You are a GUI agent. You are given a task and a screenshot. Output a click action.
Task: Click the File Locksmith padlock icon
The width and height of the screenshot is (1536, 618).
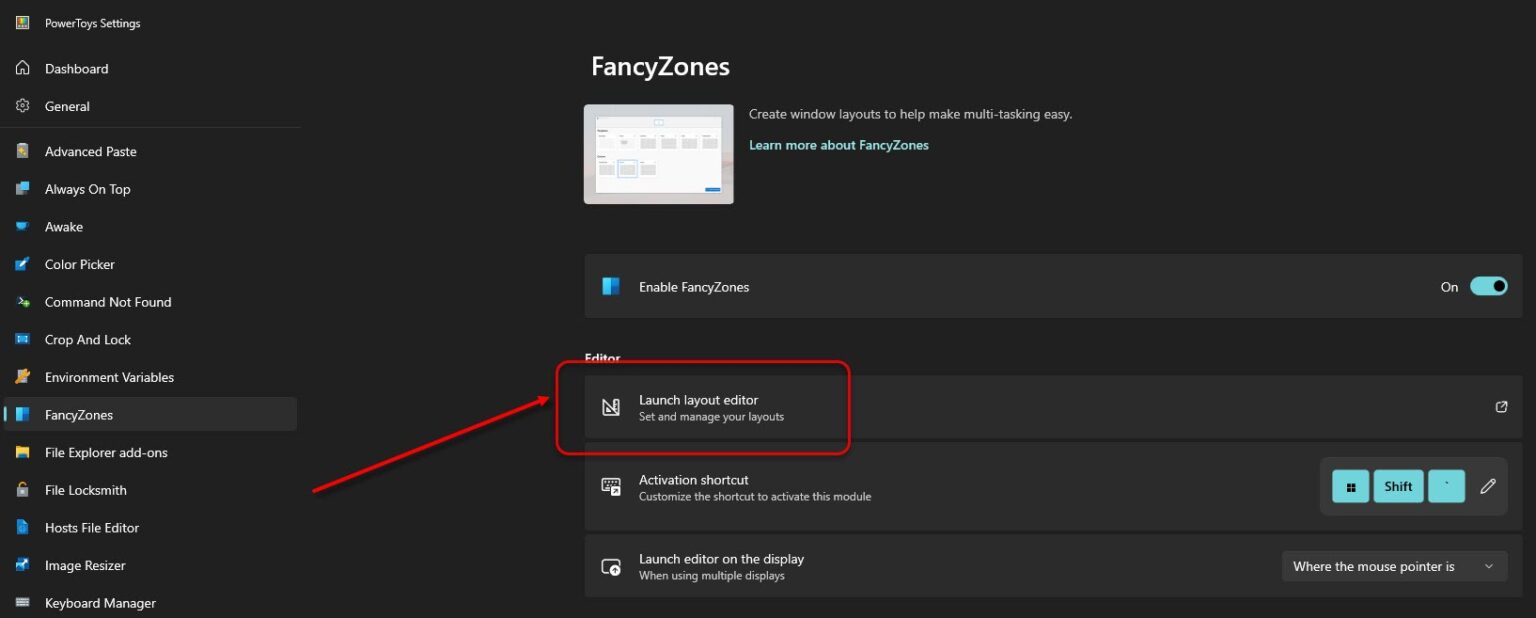(22, 490)
